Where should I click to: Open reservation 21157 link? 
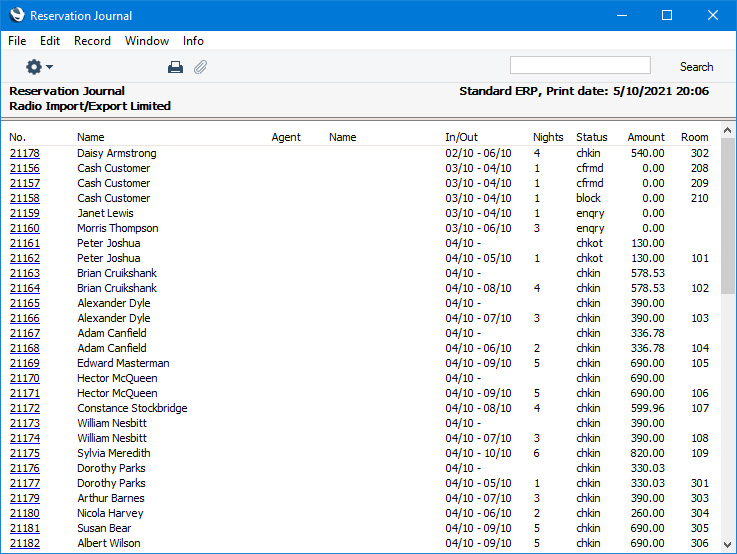click(x=25, y=183)
